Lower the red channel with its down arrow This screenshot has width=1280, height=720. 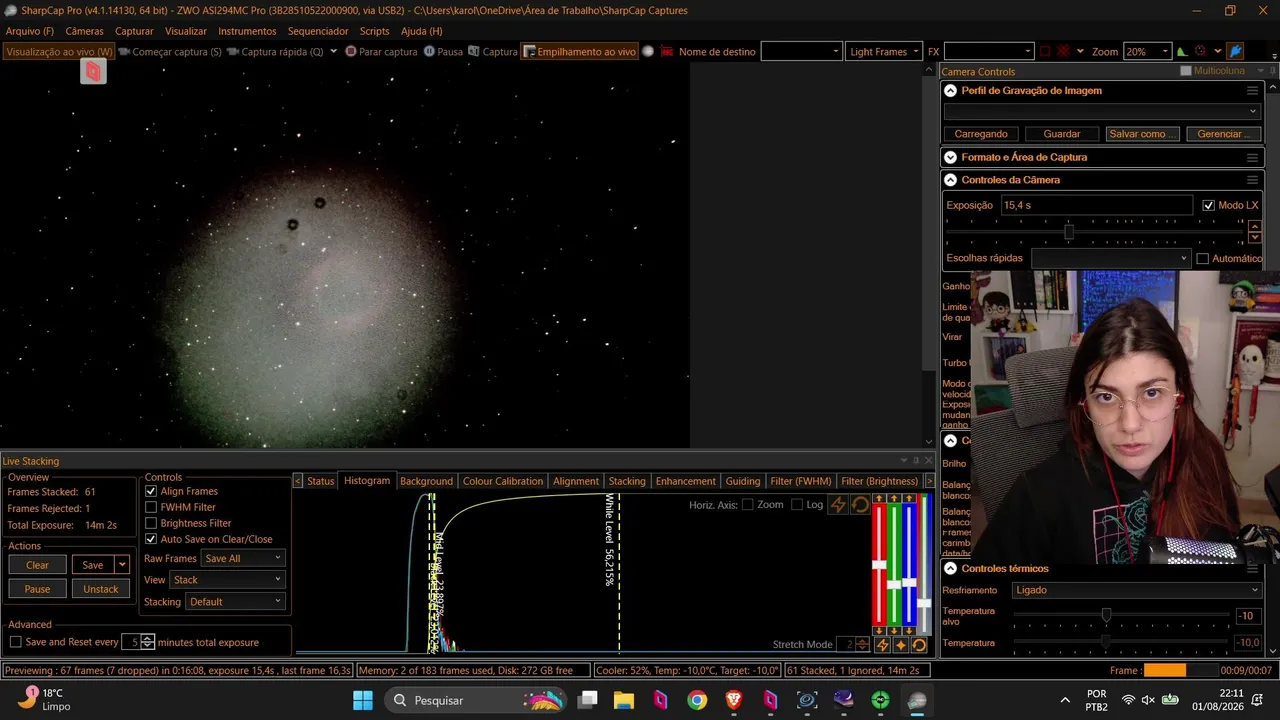[879, 631]
